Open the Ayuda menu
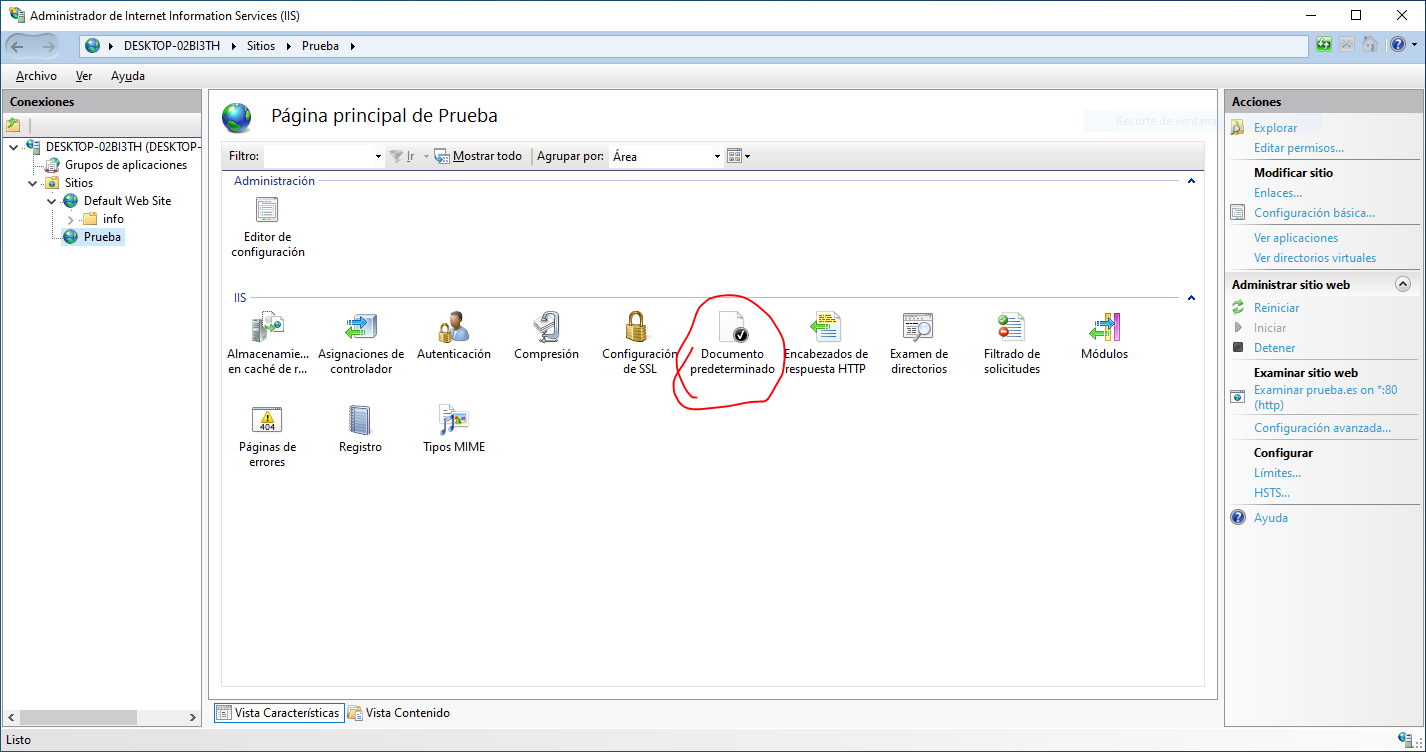Image resolution: width=1426 pixels, height=752 pixels. click(128, 76)
